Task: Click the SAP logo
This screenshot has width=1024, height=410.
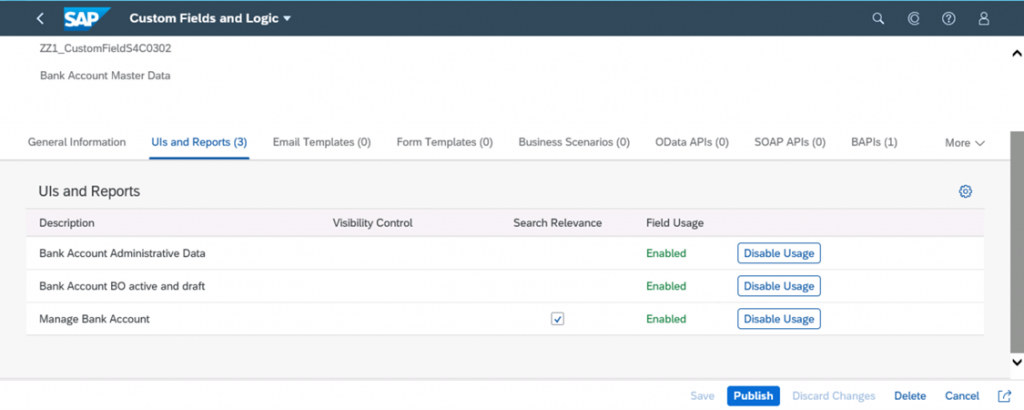Action: click(87, 18)
